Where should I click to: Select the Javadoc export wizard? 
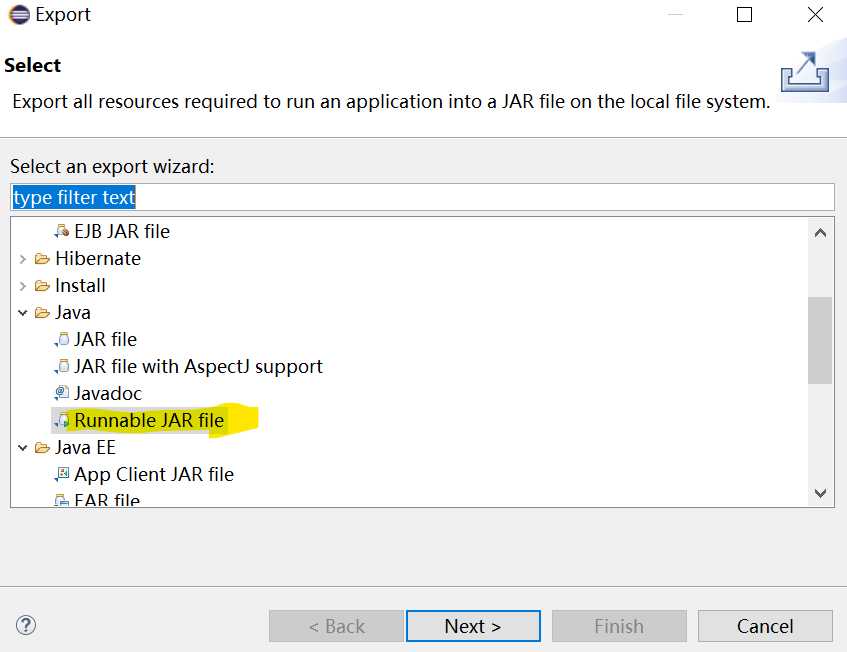pyautogui.click(x=108, y=393)
